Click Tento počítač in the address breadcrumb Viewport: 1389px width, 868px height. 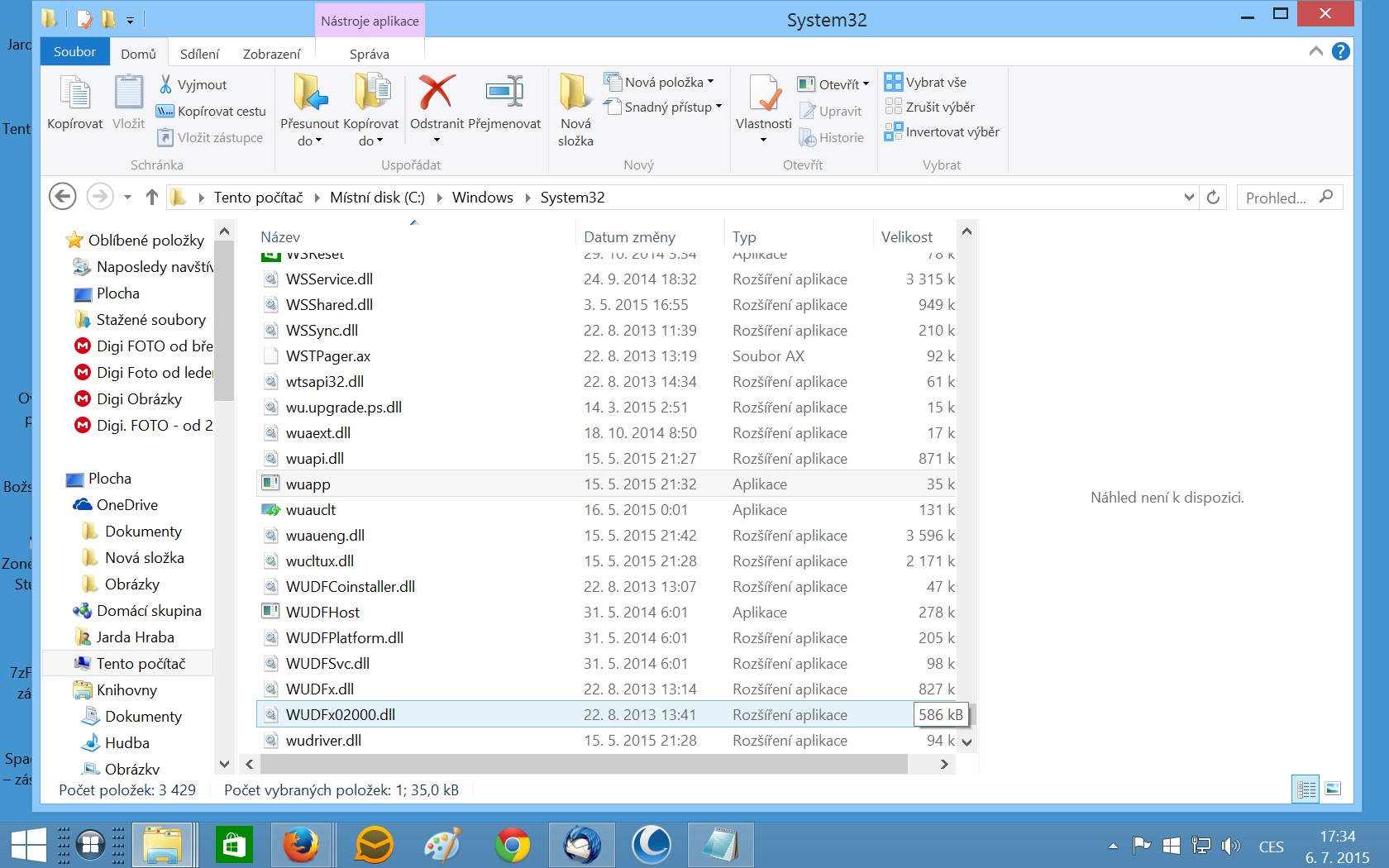258,198
